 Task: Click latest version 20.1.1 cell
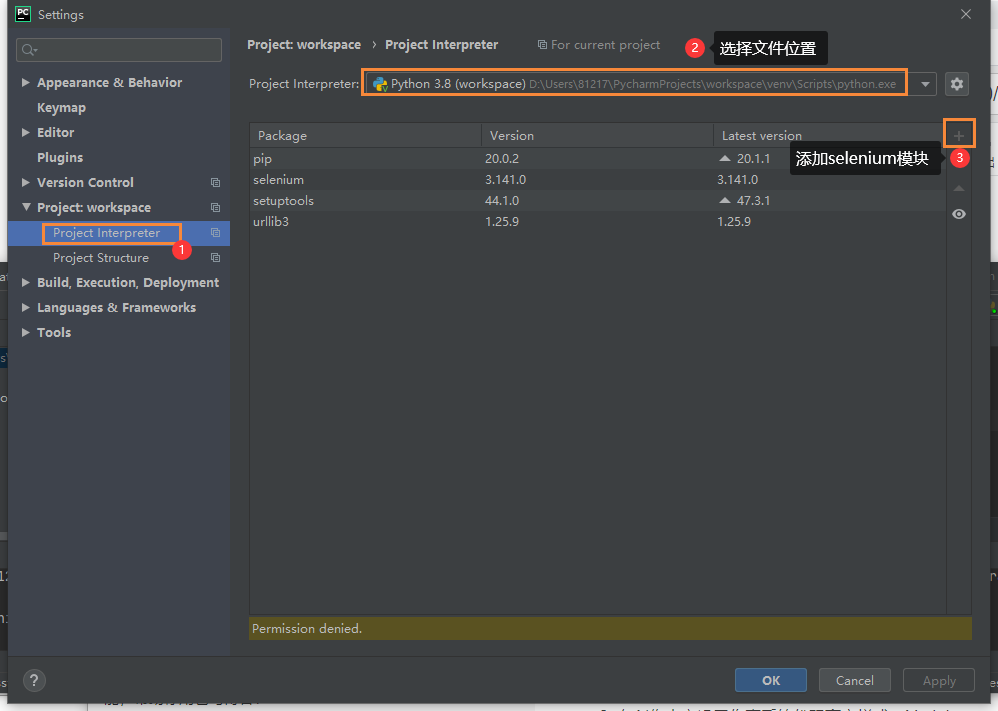(753, 158)
